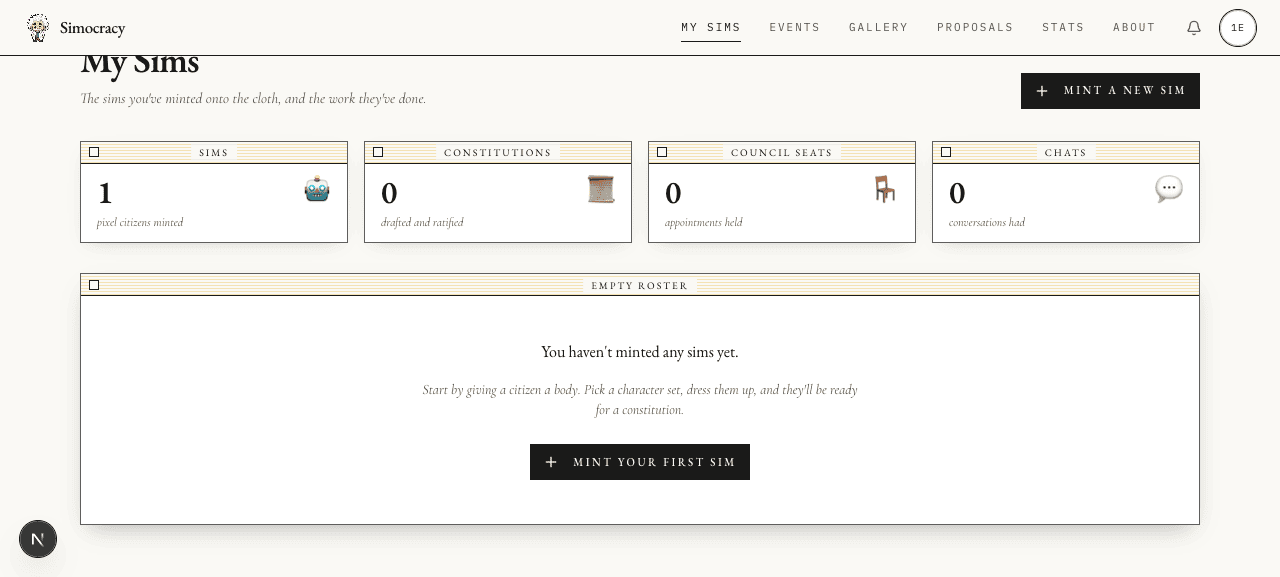The height and width of the screenshot is (577, 1280).
Task: Click the speech bubble icon in Chats card
Action: click(1169, 189)
